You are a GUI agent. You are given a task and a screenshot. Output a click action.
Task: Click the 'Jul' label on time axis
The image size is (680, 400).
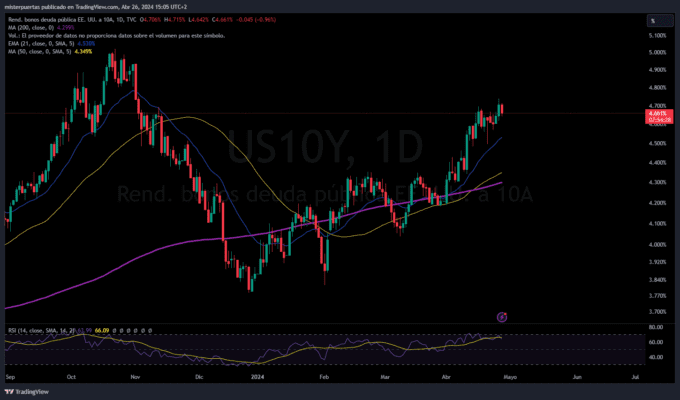point(636,379)
